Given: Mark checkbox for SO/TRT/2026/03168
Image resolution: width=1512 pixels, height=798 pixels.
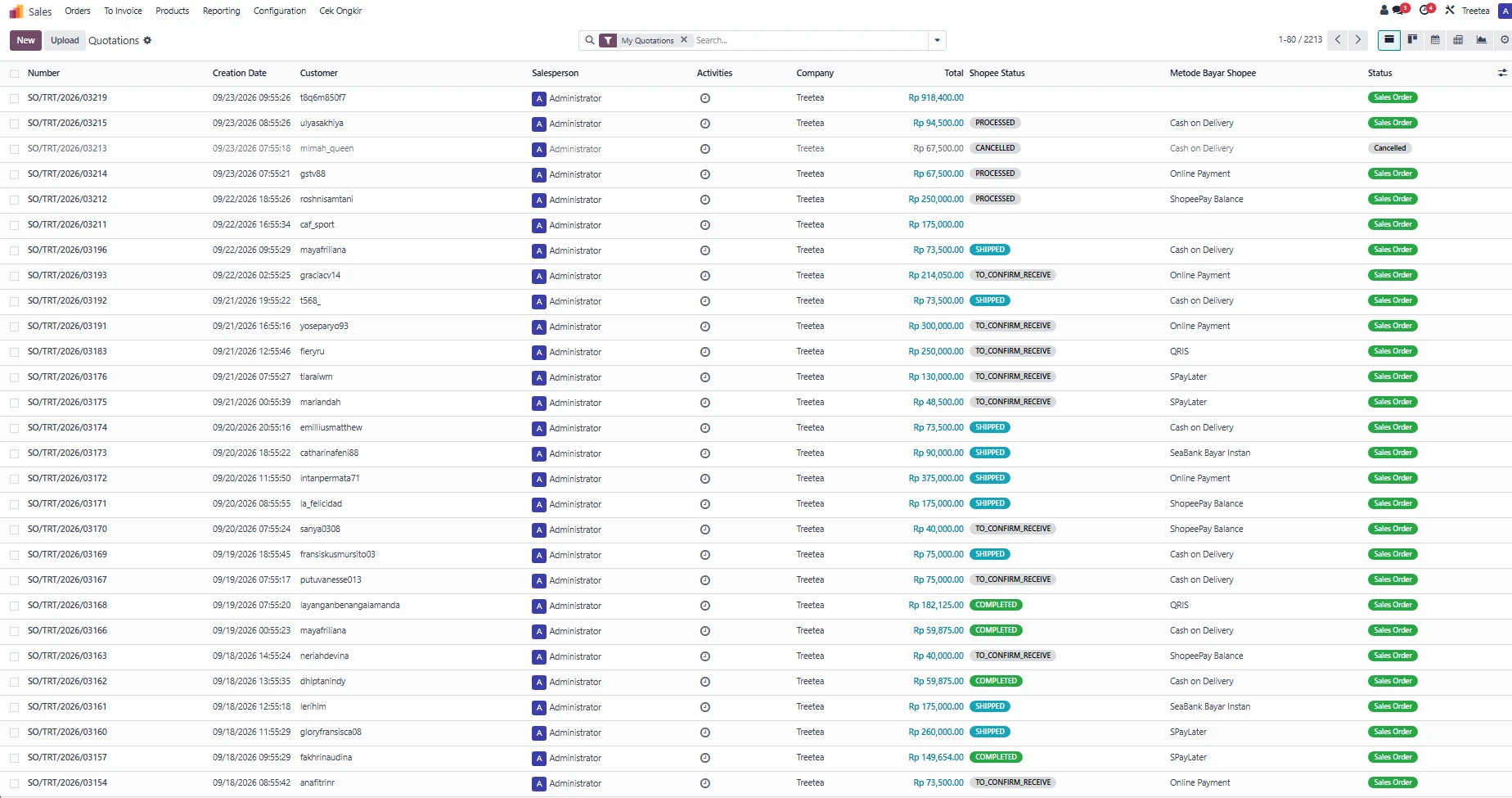Looking at the screenshot, I should point(15,606).
